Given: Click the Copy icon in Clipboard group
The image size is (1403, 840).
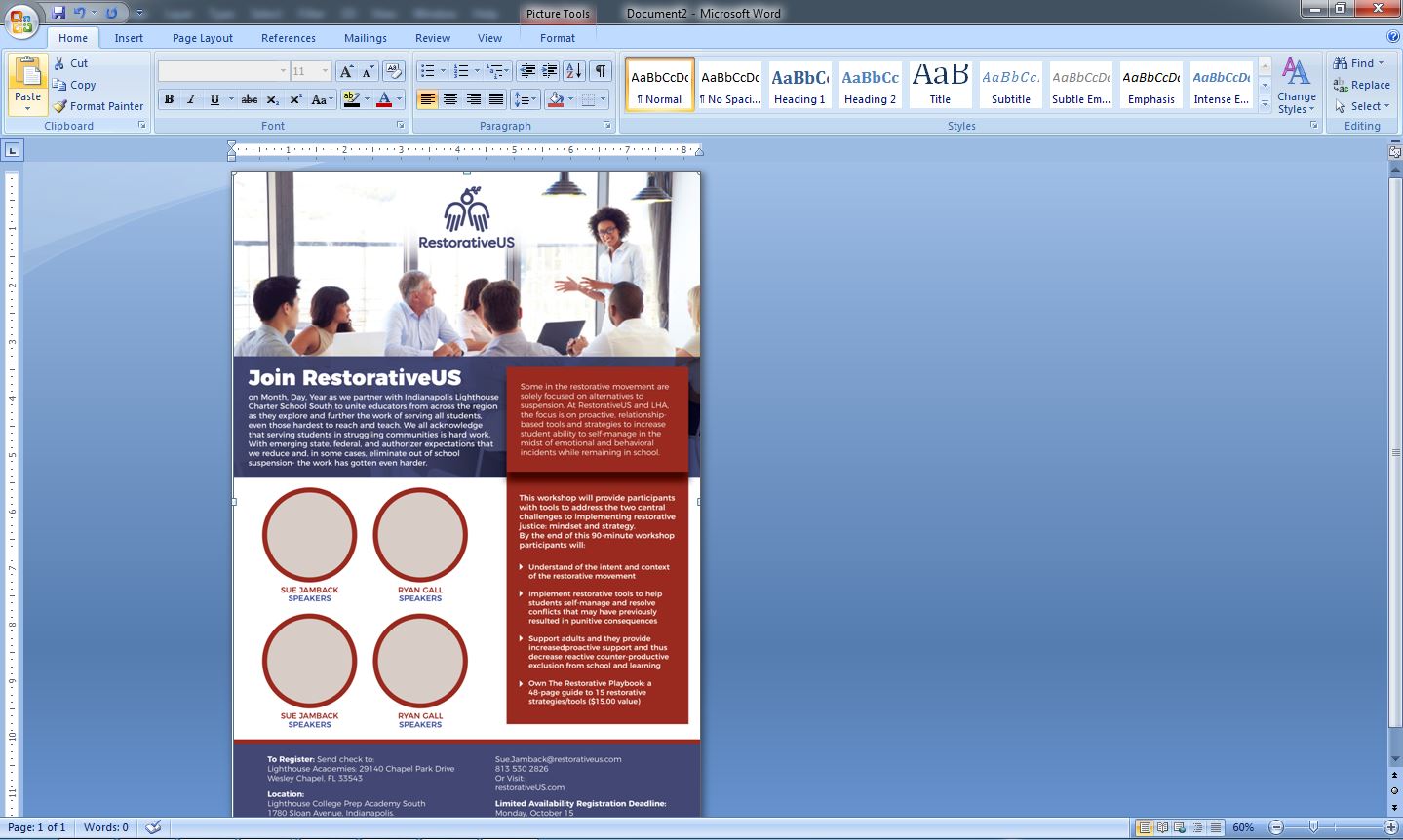Looking at the screenshot, I should [60, 85].
